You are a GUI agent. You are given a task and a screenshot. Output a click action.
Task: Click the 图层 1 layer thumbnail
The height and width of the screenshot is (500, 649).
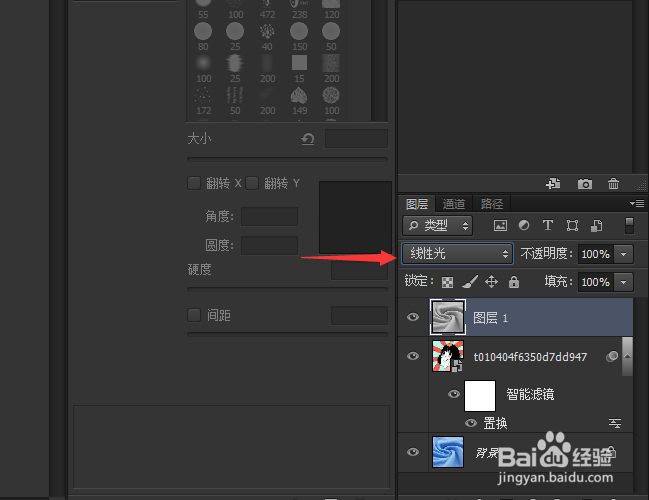pos(448,317)
